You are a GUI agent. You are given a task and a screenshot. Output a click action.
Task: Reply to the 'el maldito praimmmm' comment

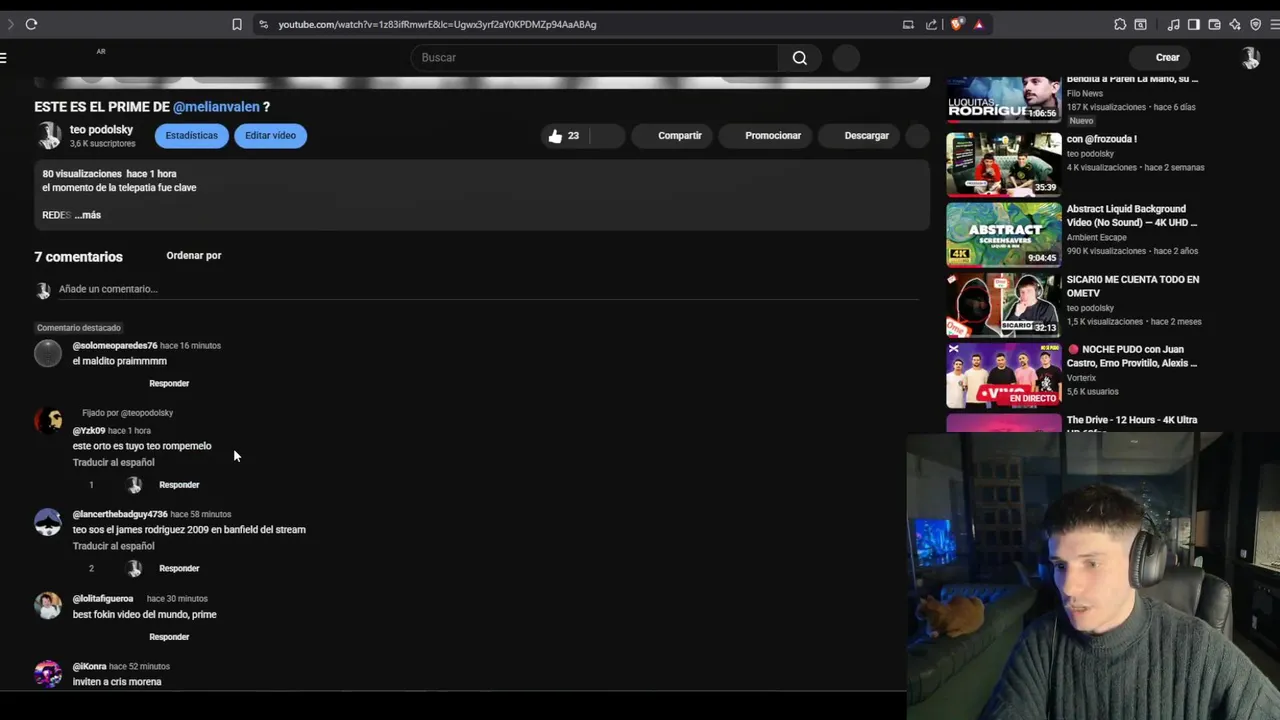coord(169,383)
